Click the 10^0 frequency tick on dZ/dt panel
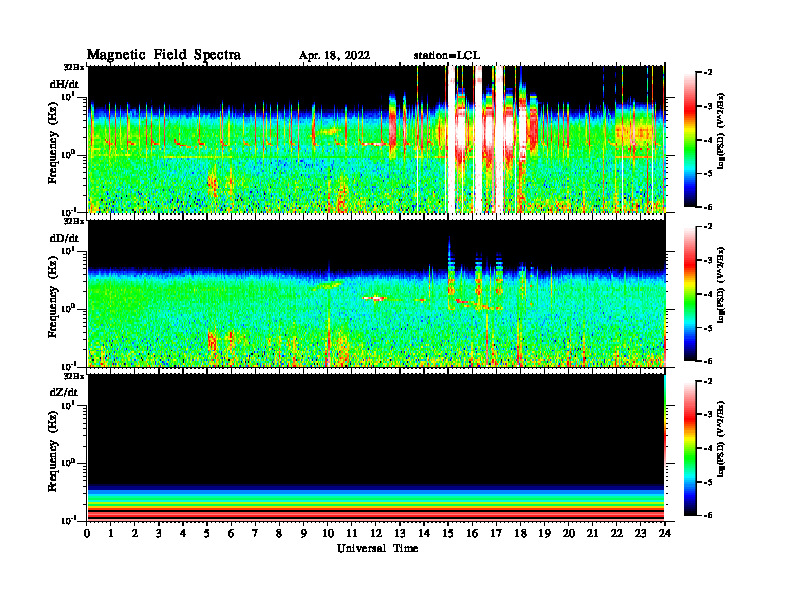792x612 pixels. click(x=68, y=462)
